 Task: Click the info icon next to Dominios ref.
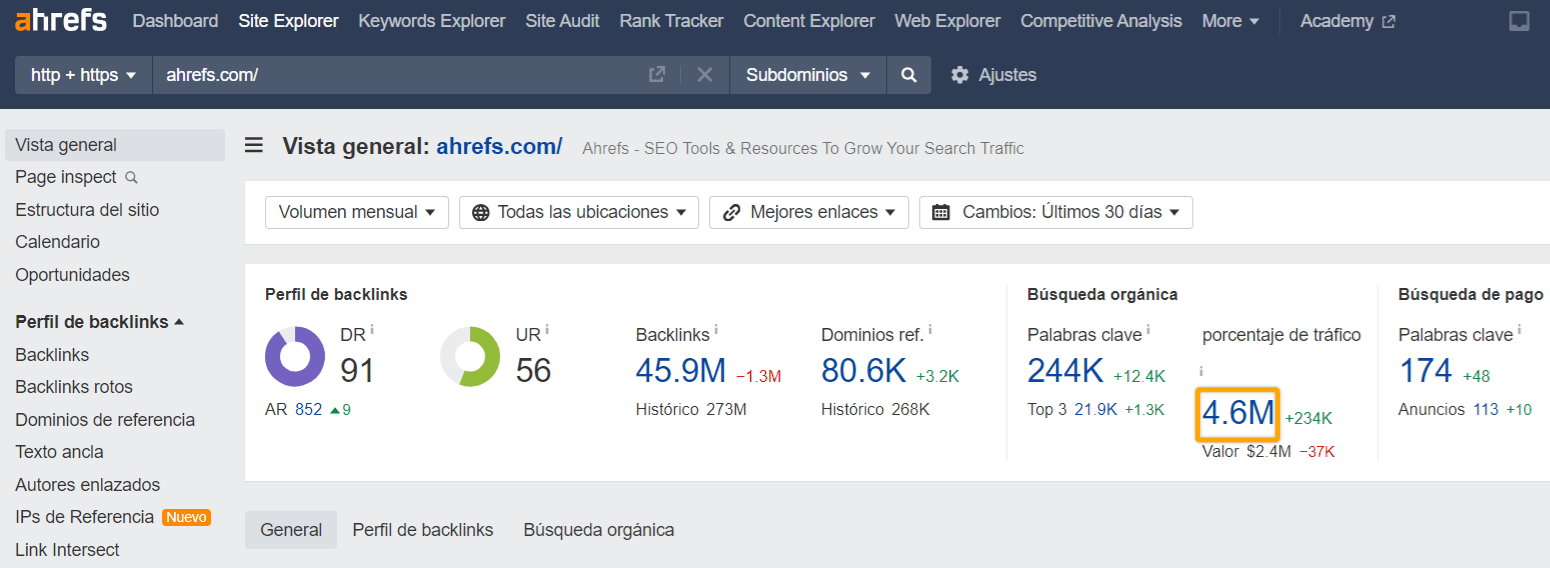930,329
